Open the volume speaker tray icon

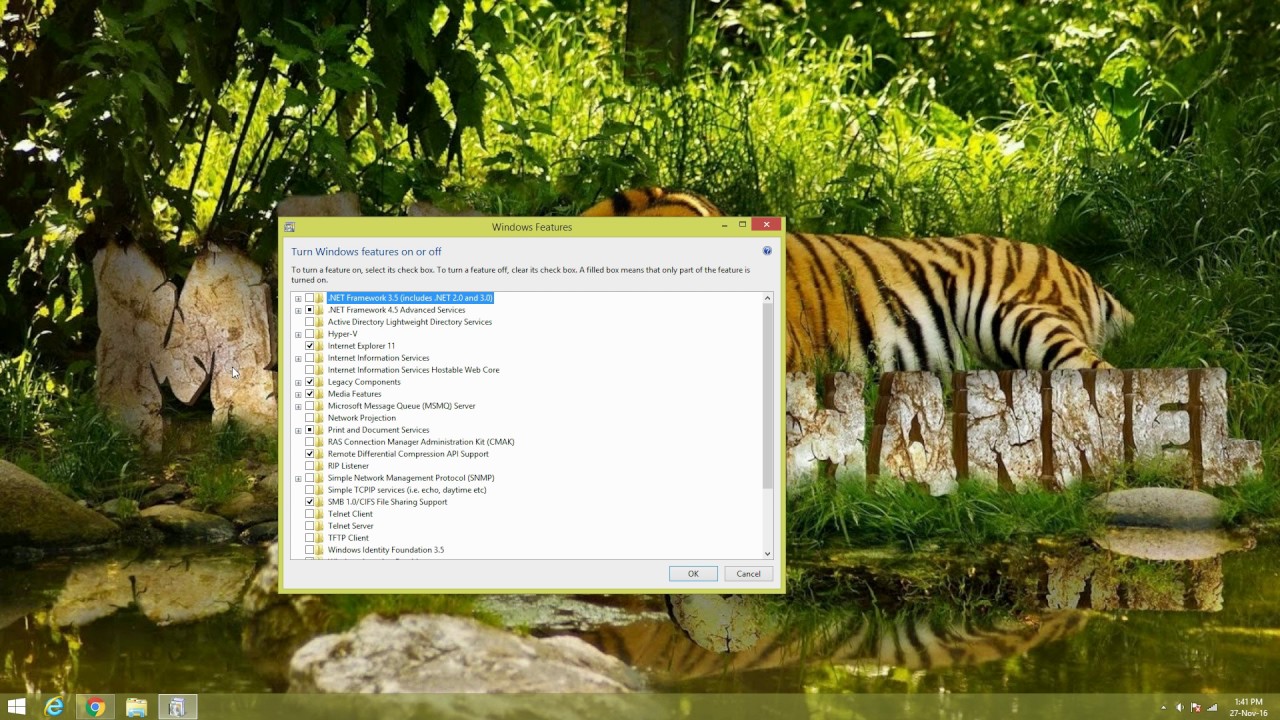(x=1181, y=707)
